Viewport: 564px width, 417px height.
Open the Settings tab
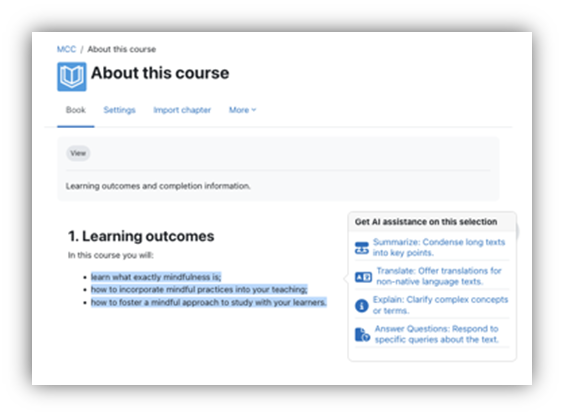[119, 110]
